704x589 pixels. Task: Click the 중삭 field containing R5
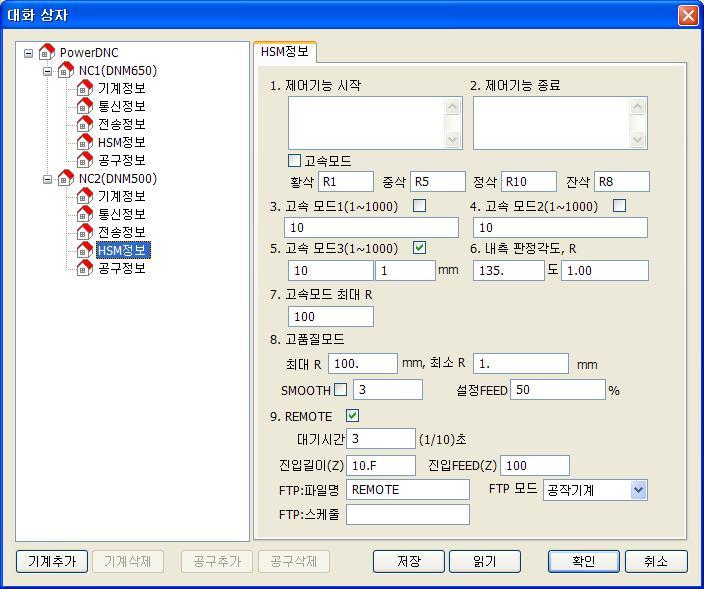pyautogui.click(x=438, y=182)
